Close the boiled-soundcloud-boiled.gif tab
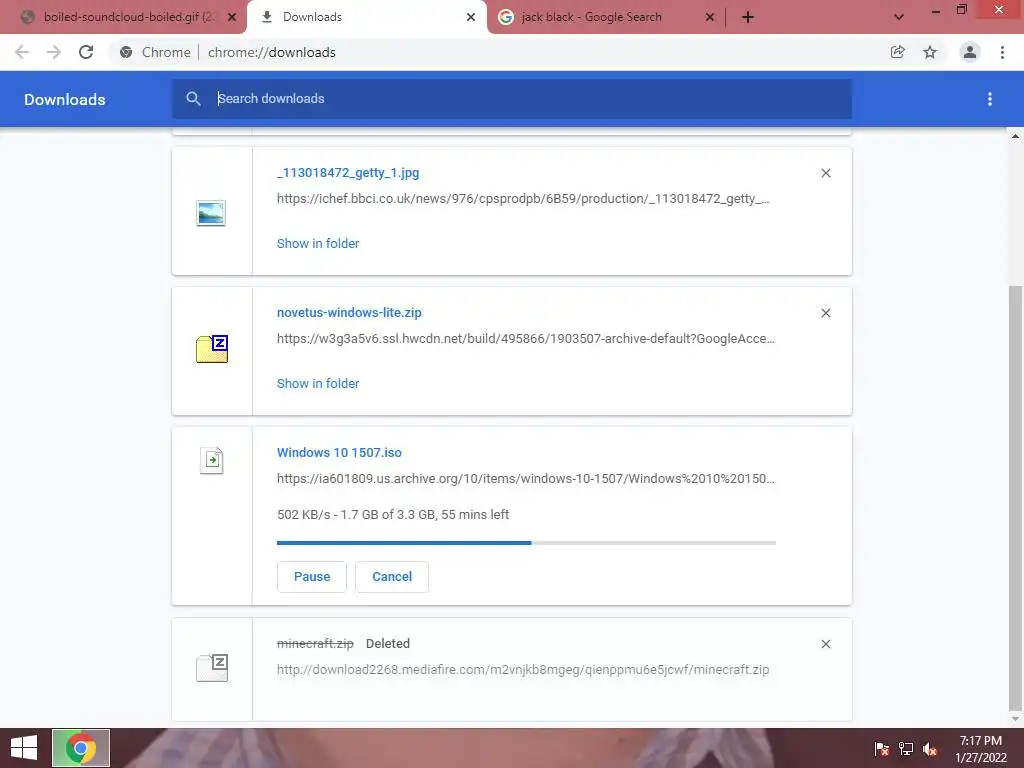 click(x=232, y=17)
